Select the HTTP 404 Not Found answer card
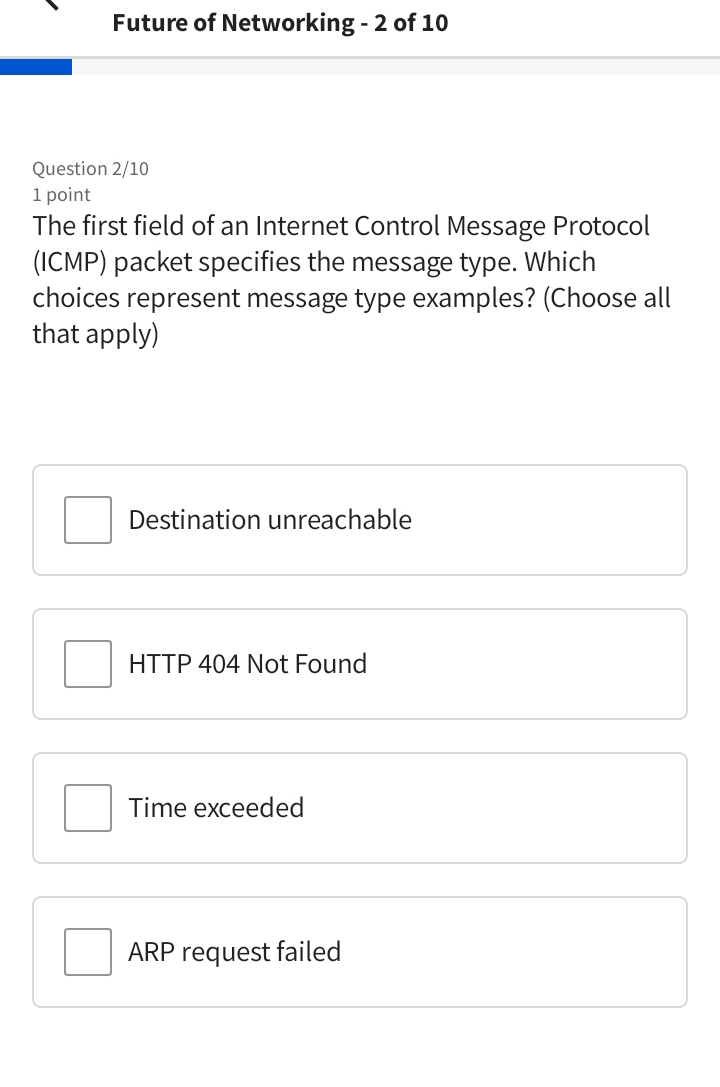The image size is (720, 1087). click(x=360, y=663)
